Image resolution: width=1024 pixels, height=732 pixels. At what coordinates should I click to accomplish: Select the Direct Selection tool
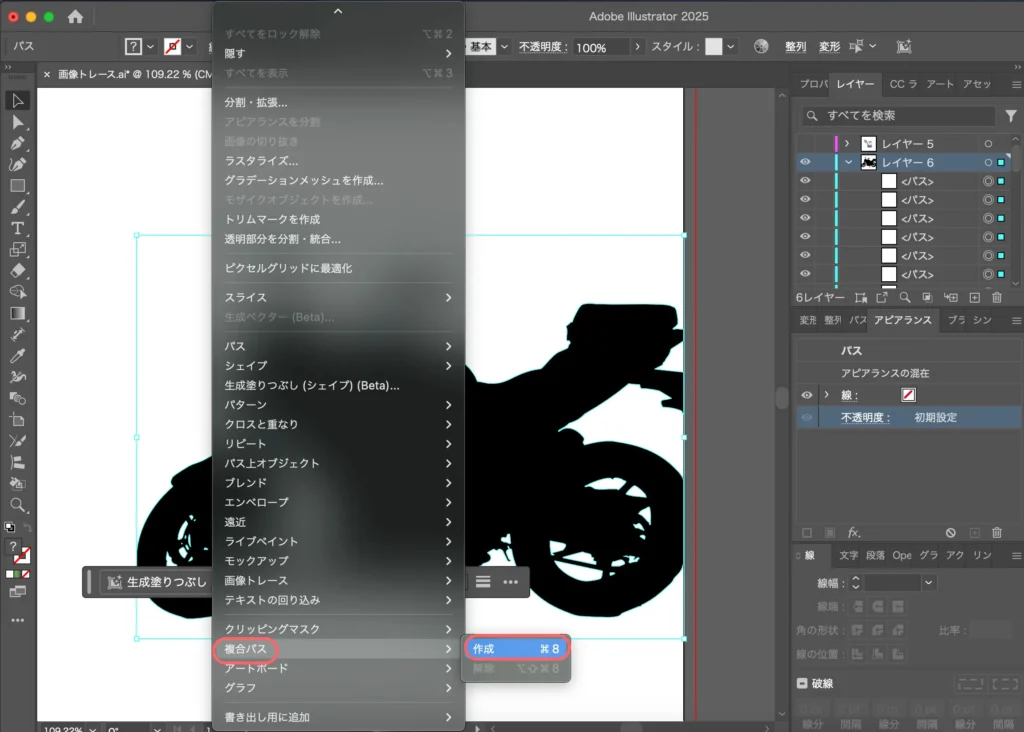pos(18,122)
